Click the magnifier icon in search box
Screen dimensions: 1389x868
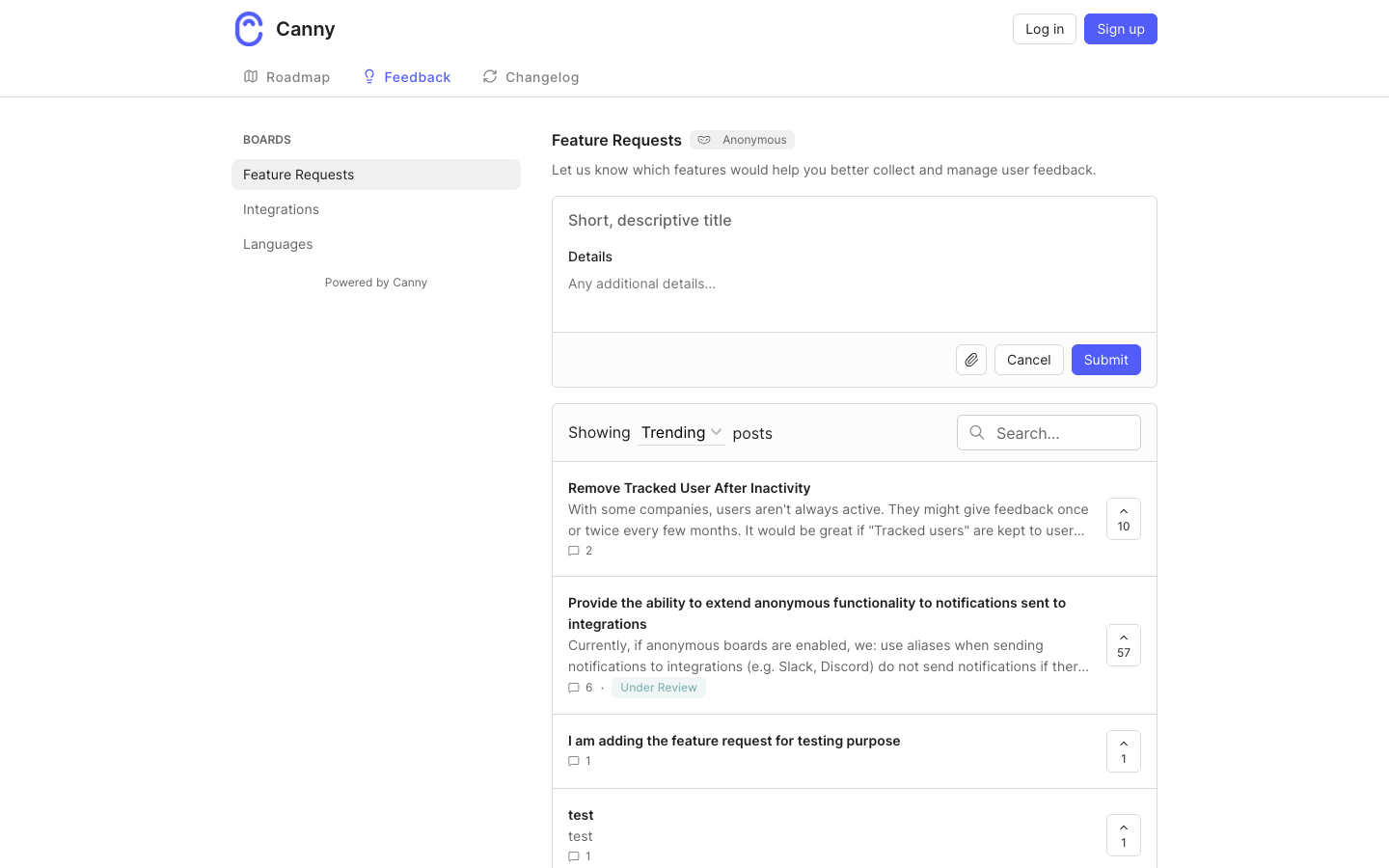coord(977,433)
